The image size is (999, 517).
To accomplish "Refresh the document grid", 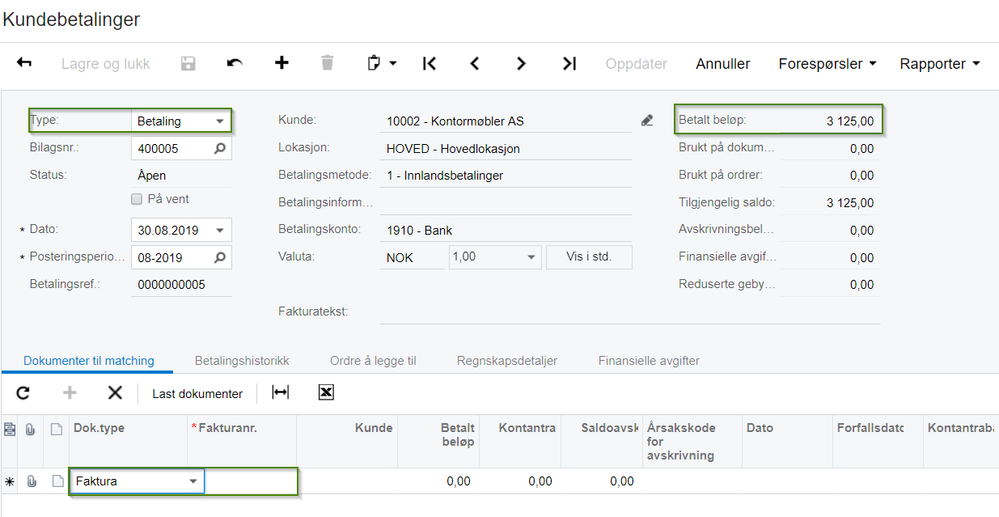I will 23,393.
